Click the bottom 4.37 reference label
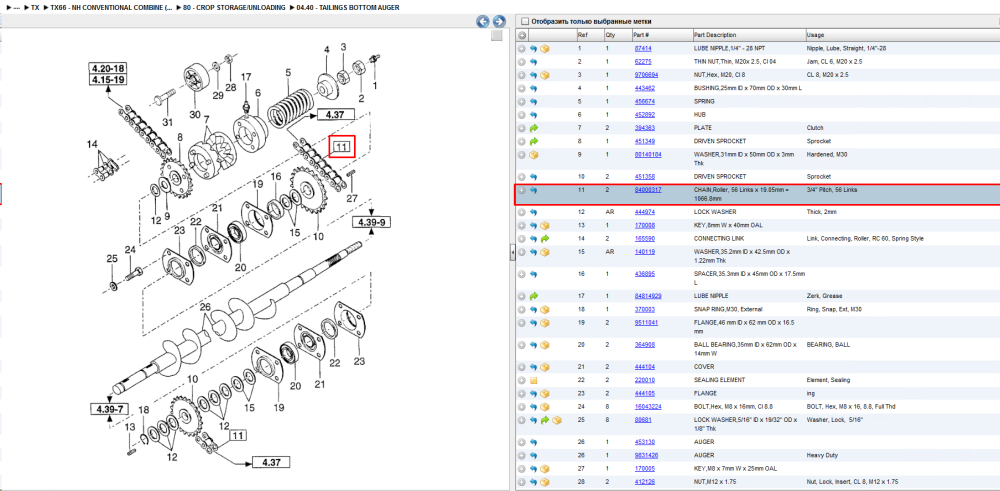1000x491 pixels. click(271, 462)
